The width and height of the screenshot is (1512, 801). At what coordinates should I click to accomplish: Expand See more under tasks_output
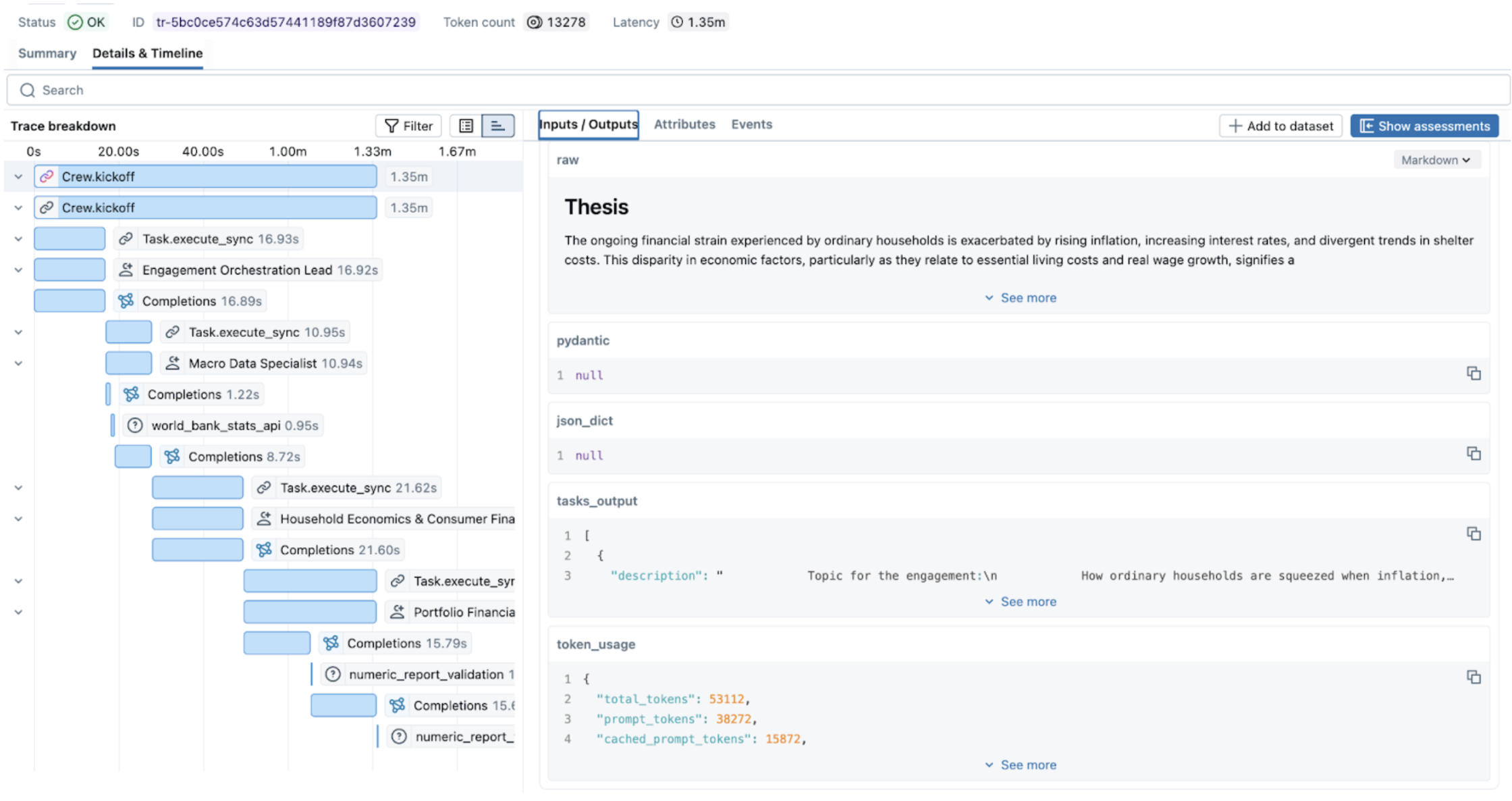point(1020,602)
